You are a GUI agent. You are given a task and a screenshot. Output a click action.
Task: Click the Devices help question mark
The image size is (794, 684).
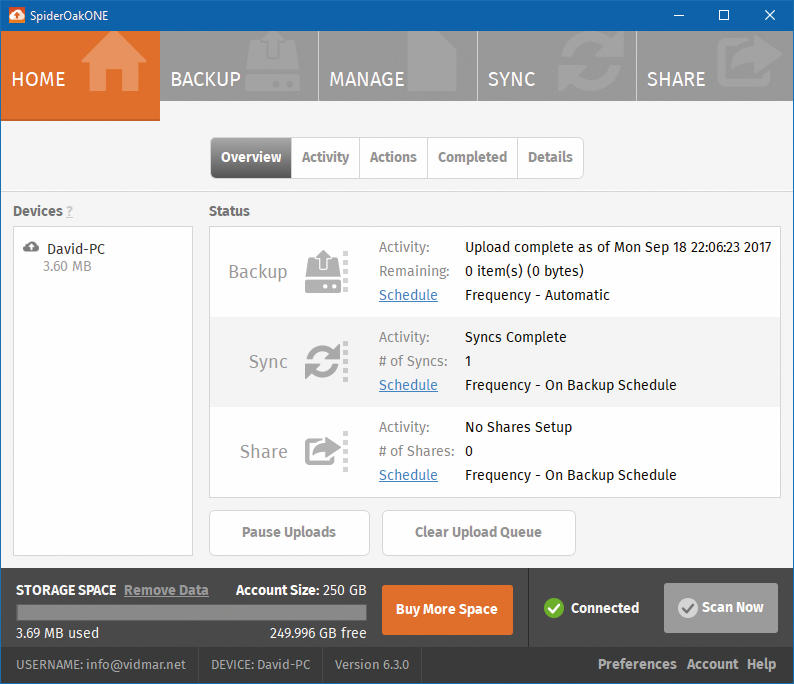[69, 211]
